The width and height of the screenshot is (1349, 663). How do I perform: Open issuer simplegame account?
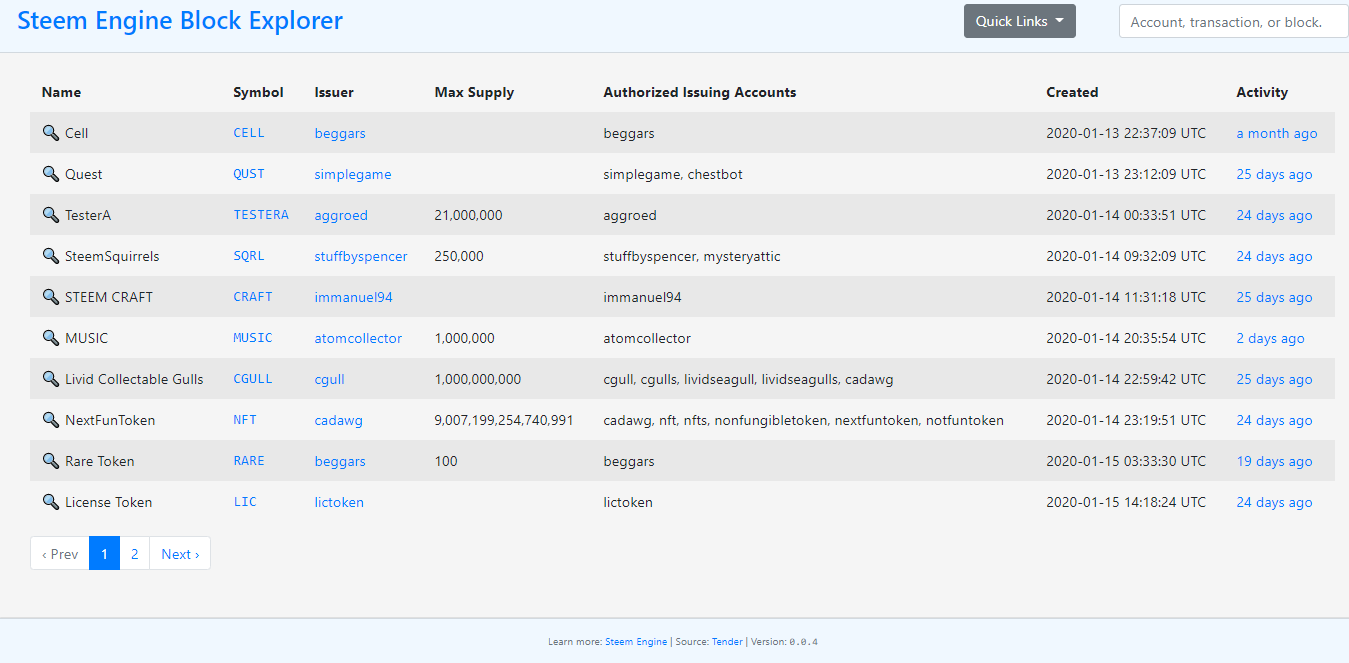click(353, 174)
